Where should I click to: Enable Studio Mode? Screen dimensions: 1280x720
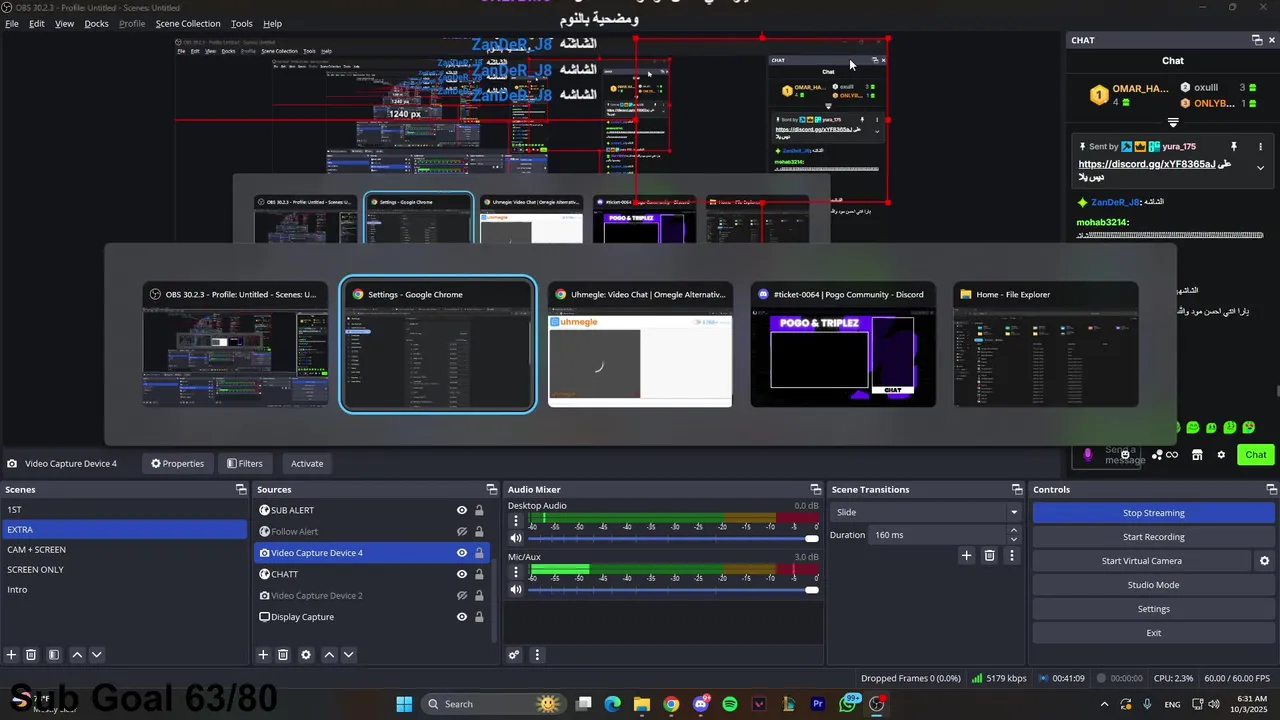point(1153,585)
